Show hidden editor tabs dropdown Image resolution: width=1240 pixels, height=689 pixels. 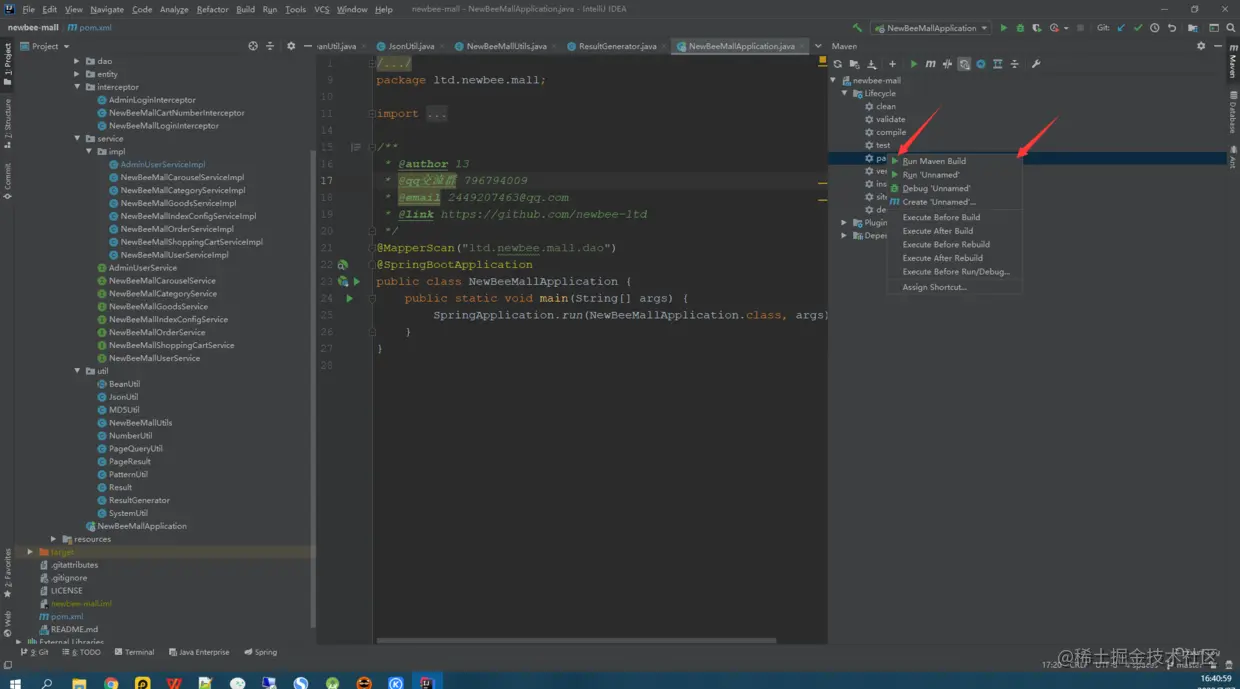(x=818, y=46)
